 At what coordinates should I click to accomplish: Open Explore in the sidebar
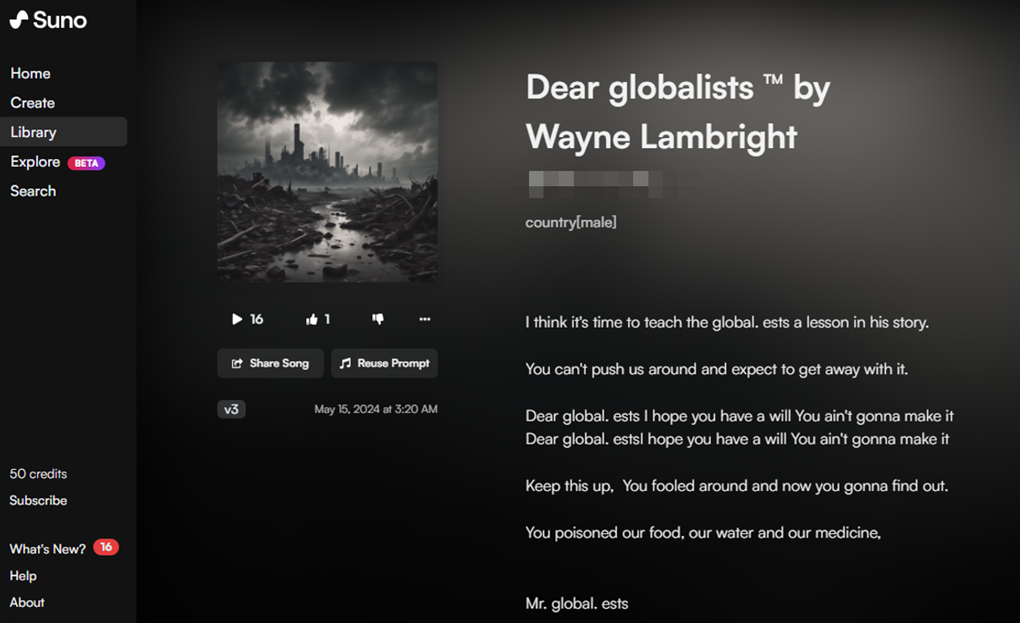35,161
